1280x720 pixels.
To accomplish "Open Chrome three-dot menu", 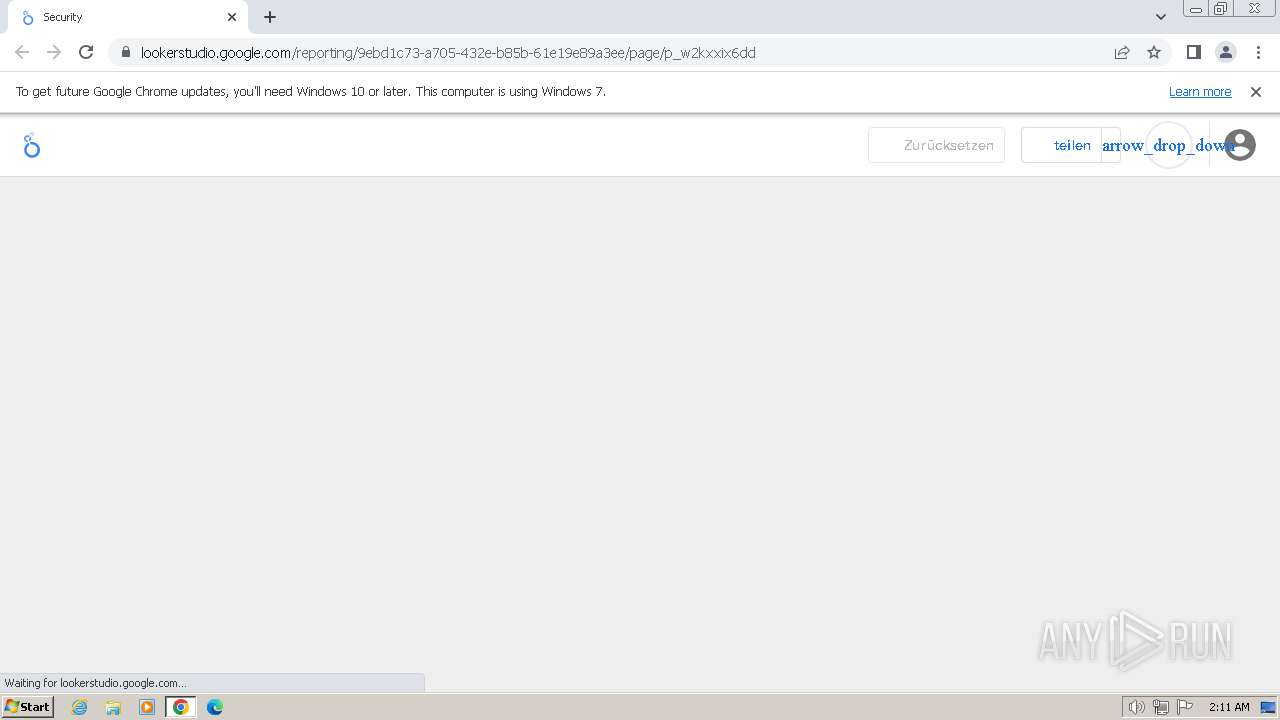I will click(1258, 52).
